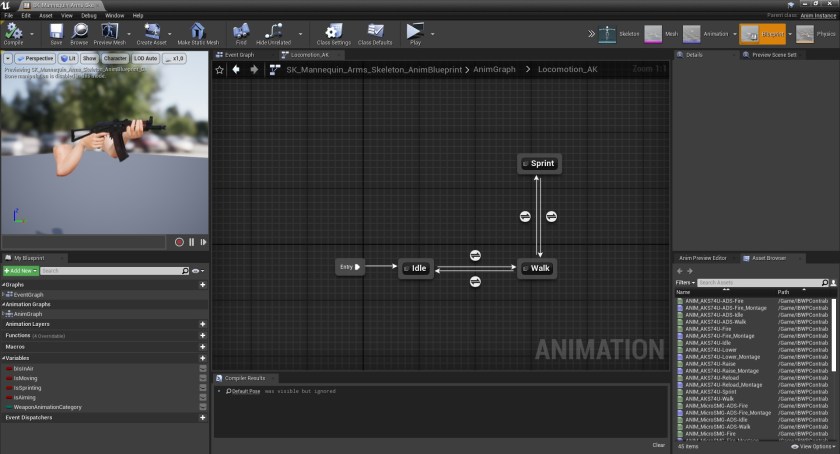Open the Add New dropdown button

pos(21,271)
